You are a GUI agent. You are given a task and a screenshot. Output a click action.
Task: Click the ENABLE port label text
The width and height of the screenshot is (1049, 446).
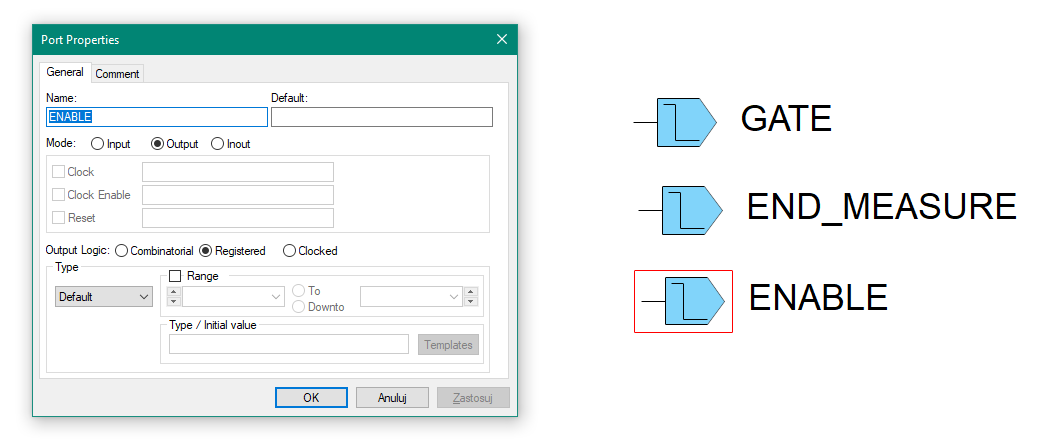(818, 298)
